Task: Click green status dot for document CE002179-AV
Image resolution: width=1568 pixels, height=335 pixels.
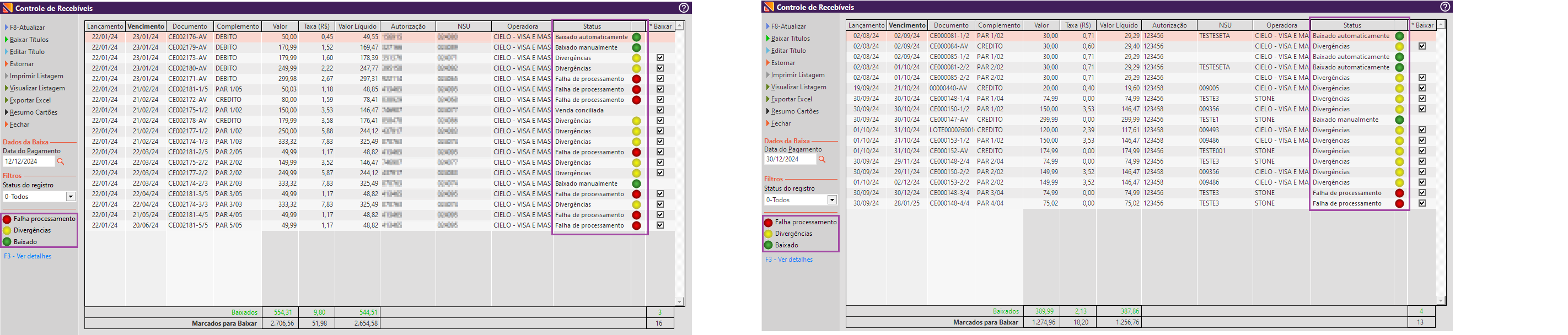Action: (x=637, y=47)
